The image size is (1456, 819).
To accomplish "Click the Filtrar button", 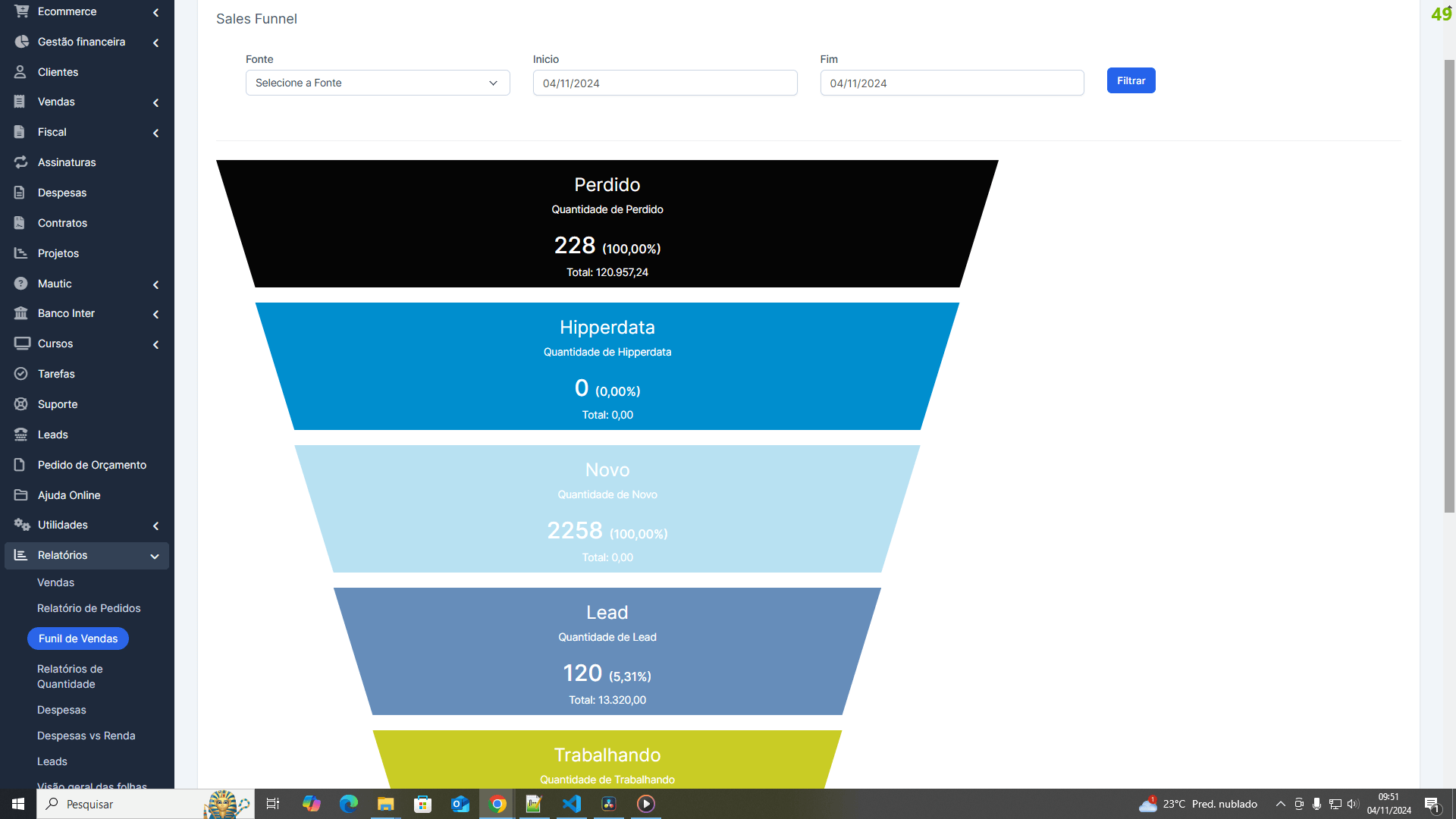I will 1131,80.
